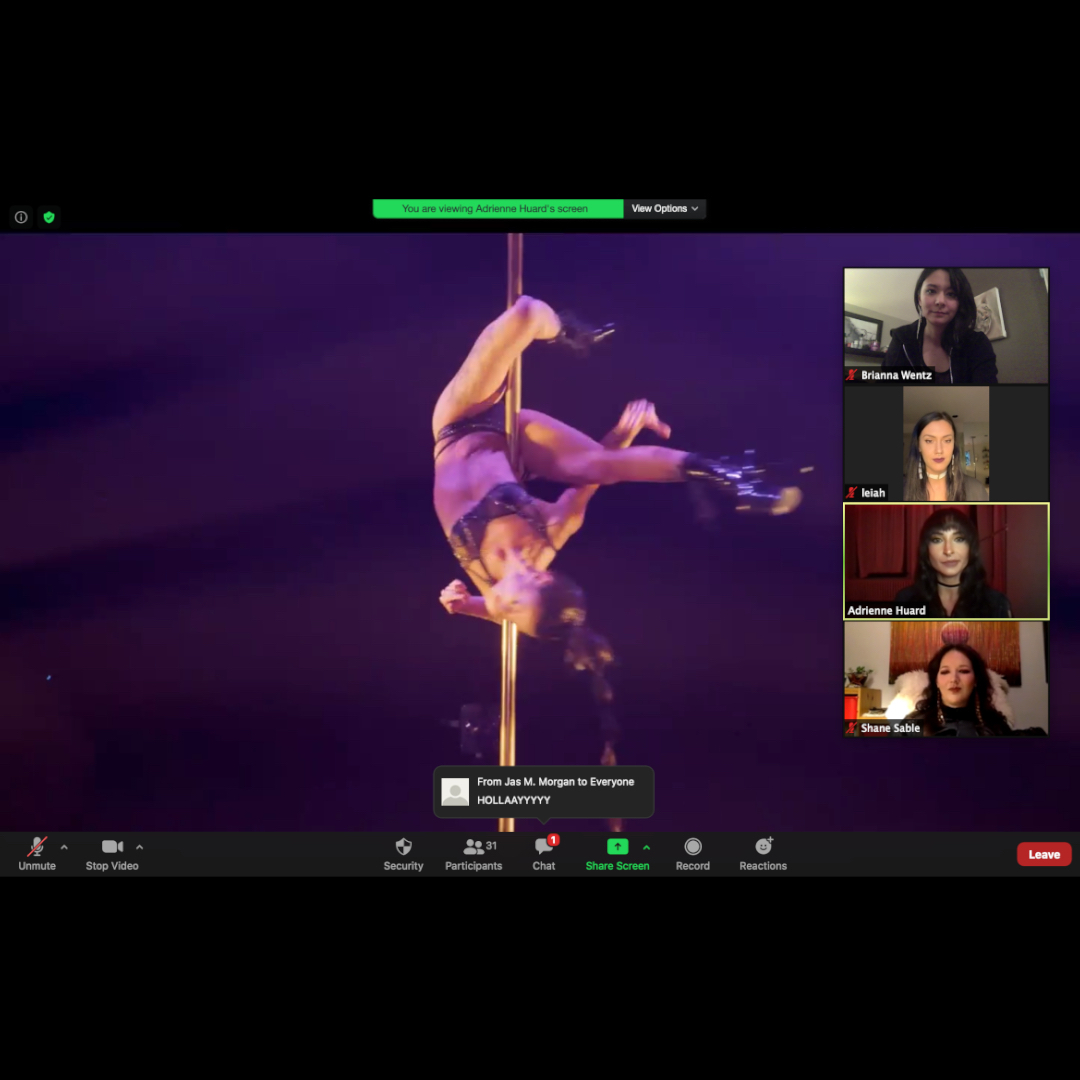Stop Video camera toggle

(x=112, y=853)
